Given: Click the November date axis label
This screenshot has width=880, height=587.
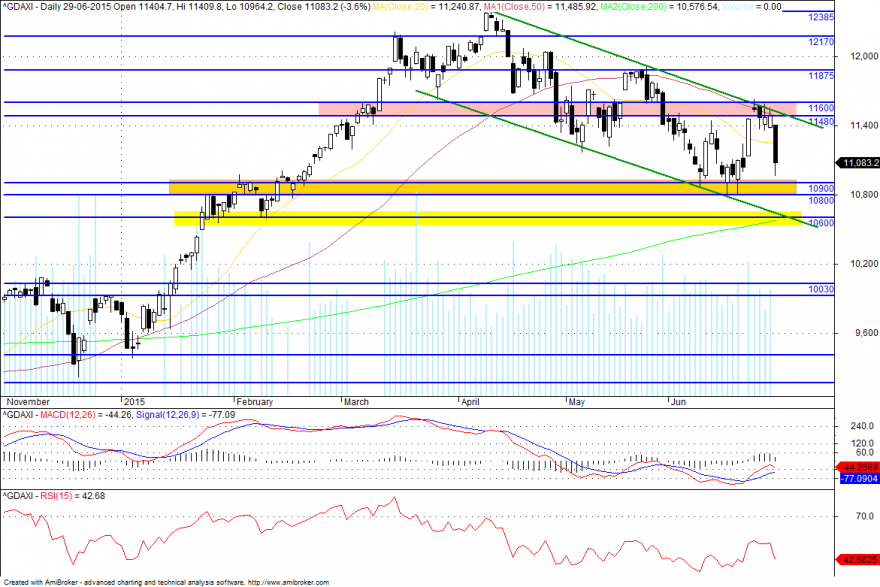Looking at the screenshot, I should (28, 402).
